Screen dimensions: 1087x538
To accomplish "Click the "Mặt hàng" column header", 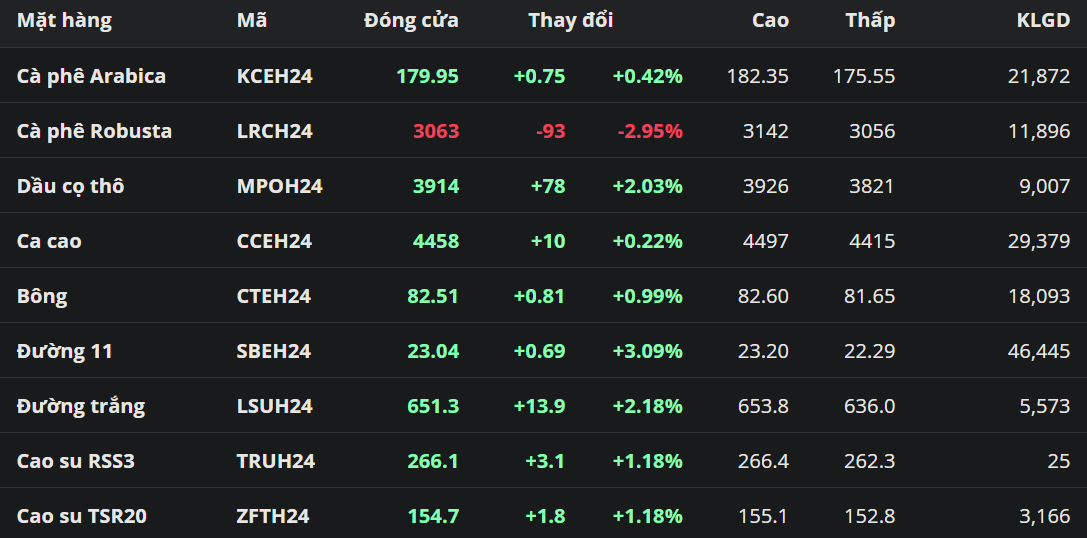I will click(x=64, y=21).
